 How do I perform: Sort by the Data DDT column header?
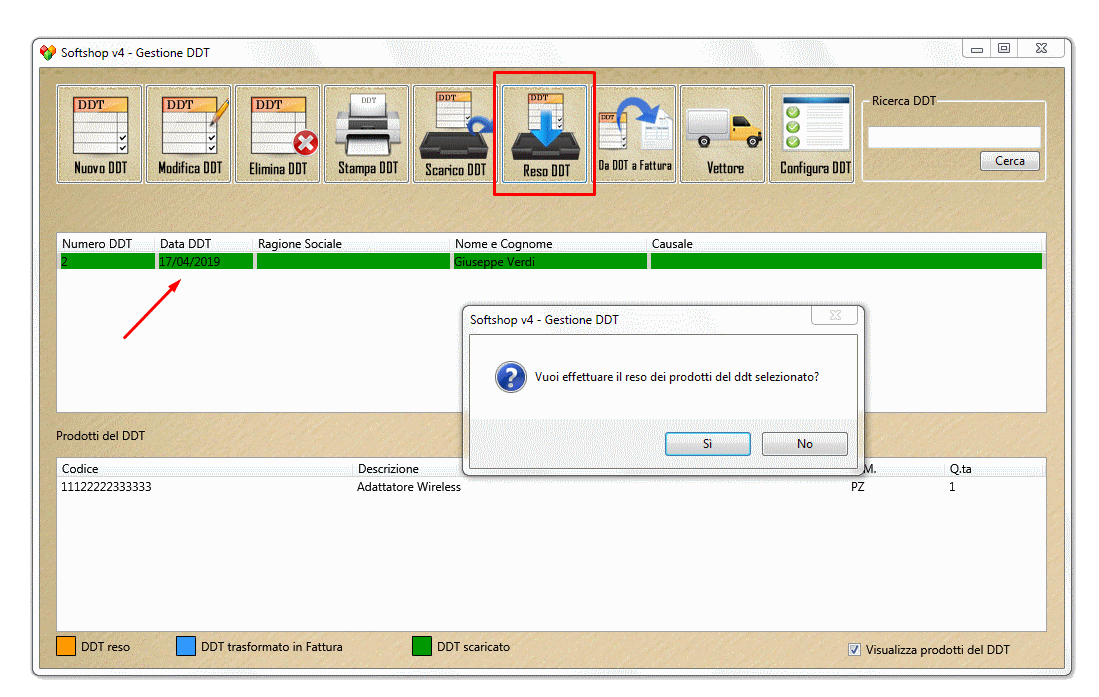pos(205,244)
